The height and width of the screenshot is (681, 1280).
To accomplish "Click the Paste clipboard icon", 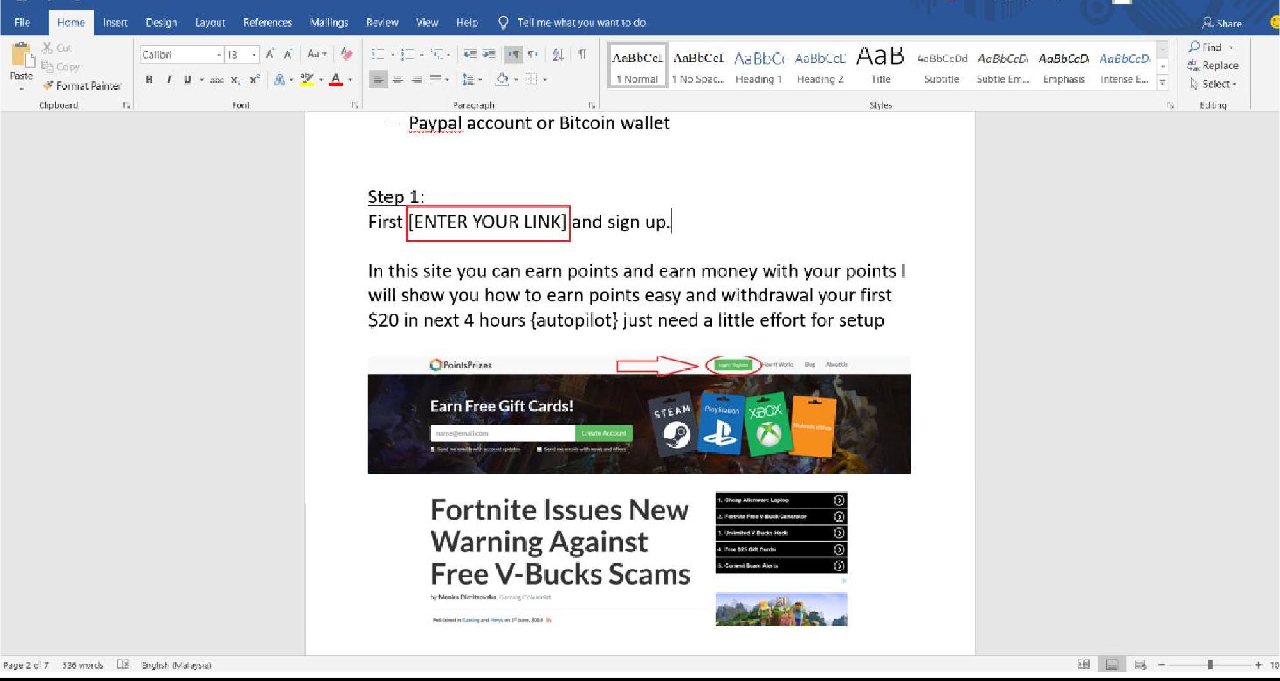I will click(x=21, y=55).
